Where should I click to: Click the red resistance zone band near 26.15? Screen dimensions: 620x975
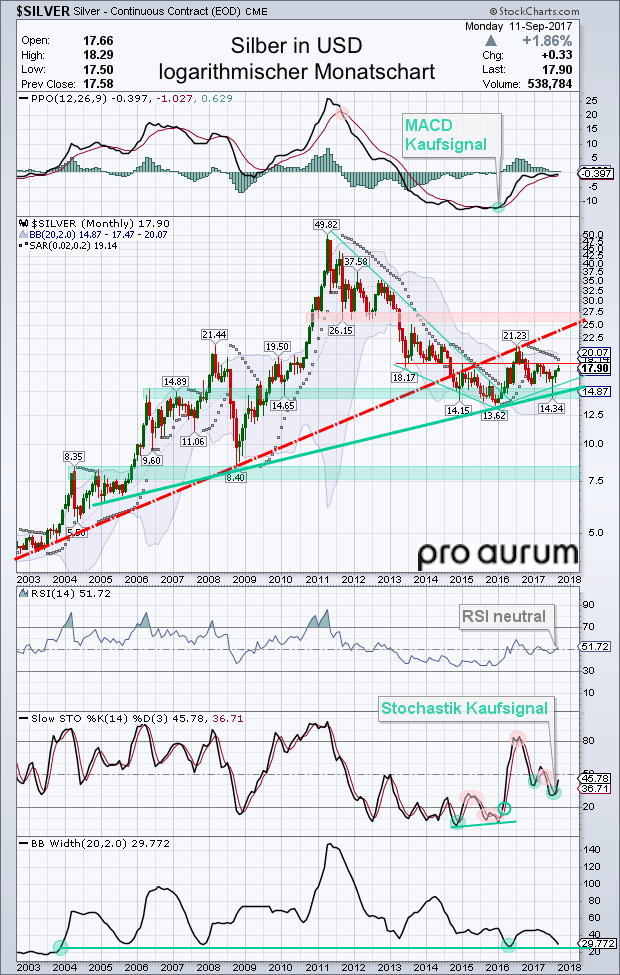click(442, 317)
